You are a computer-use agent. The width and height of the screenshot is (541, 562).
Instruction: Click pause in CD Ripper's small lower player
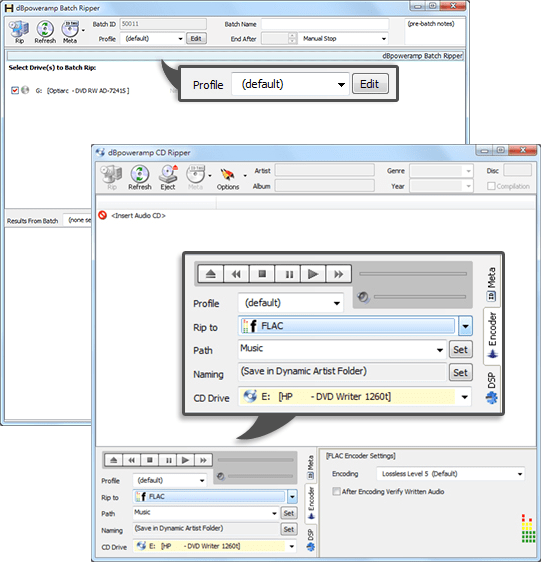[x=167, y=460]
